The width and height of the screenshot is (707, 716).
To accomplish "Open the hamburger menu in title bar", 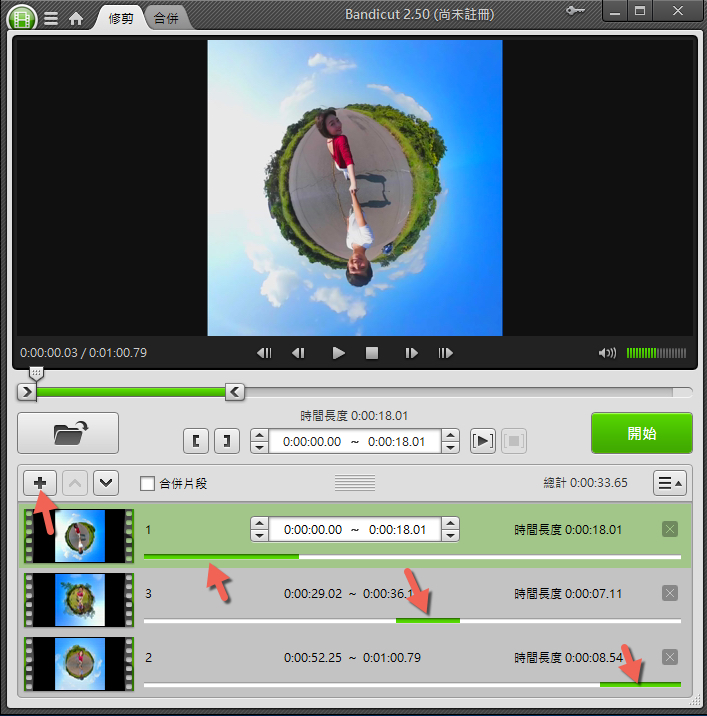I will [x=50, y=18].
